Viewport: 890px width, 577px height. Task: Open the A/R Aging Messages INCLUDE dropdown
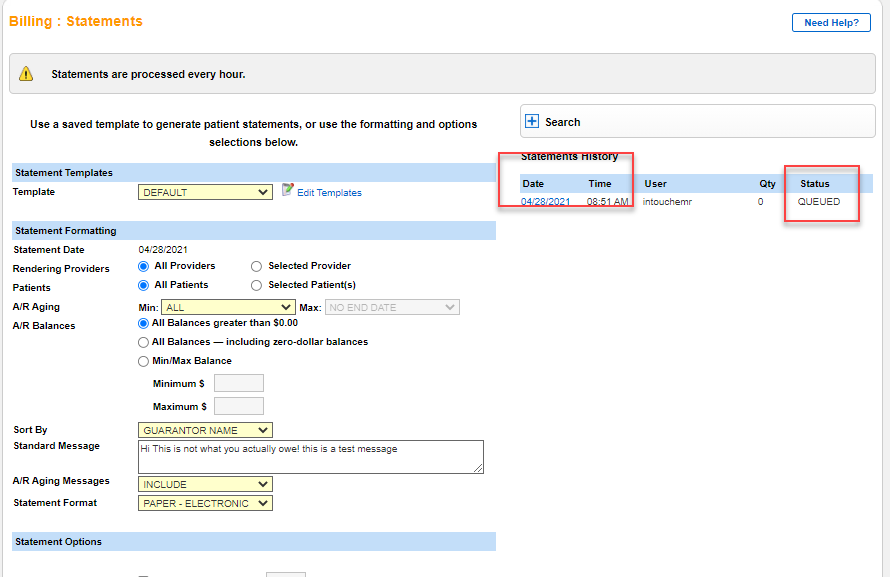(205, 484)
